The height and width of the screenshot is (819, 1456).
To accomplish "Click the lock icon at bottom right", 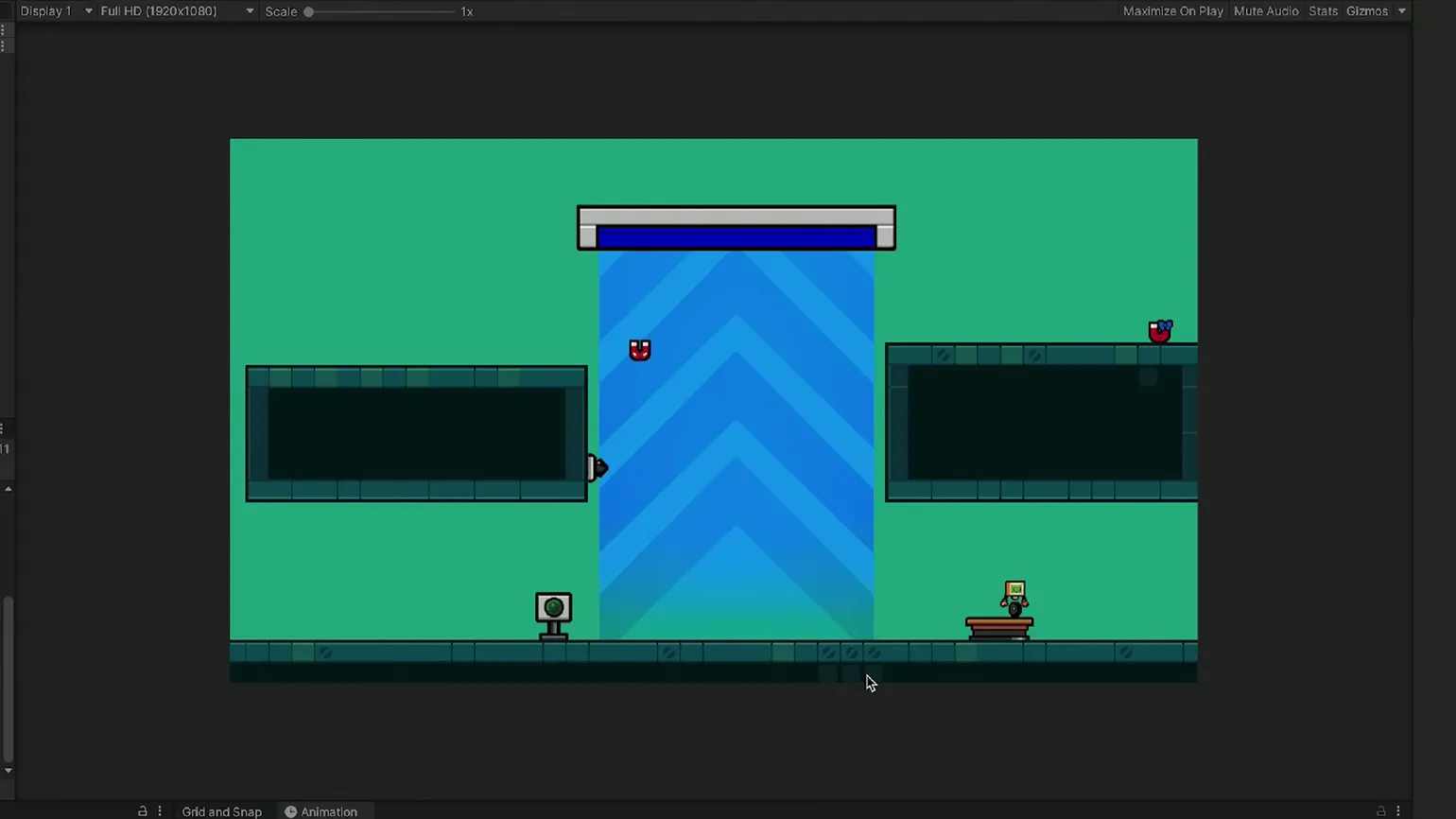I will tap(1381, 811).
